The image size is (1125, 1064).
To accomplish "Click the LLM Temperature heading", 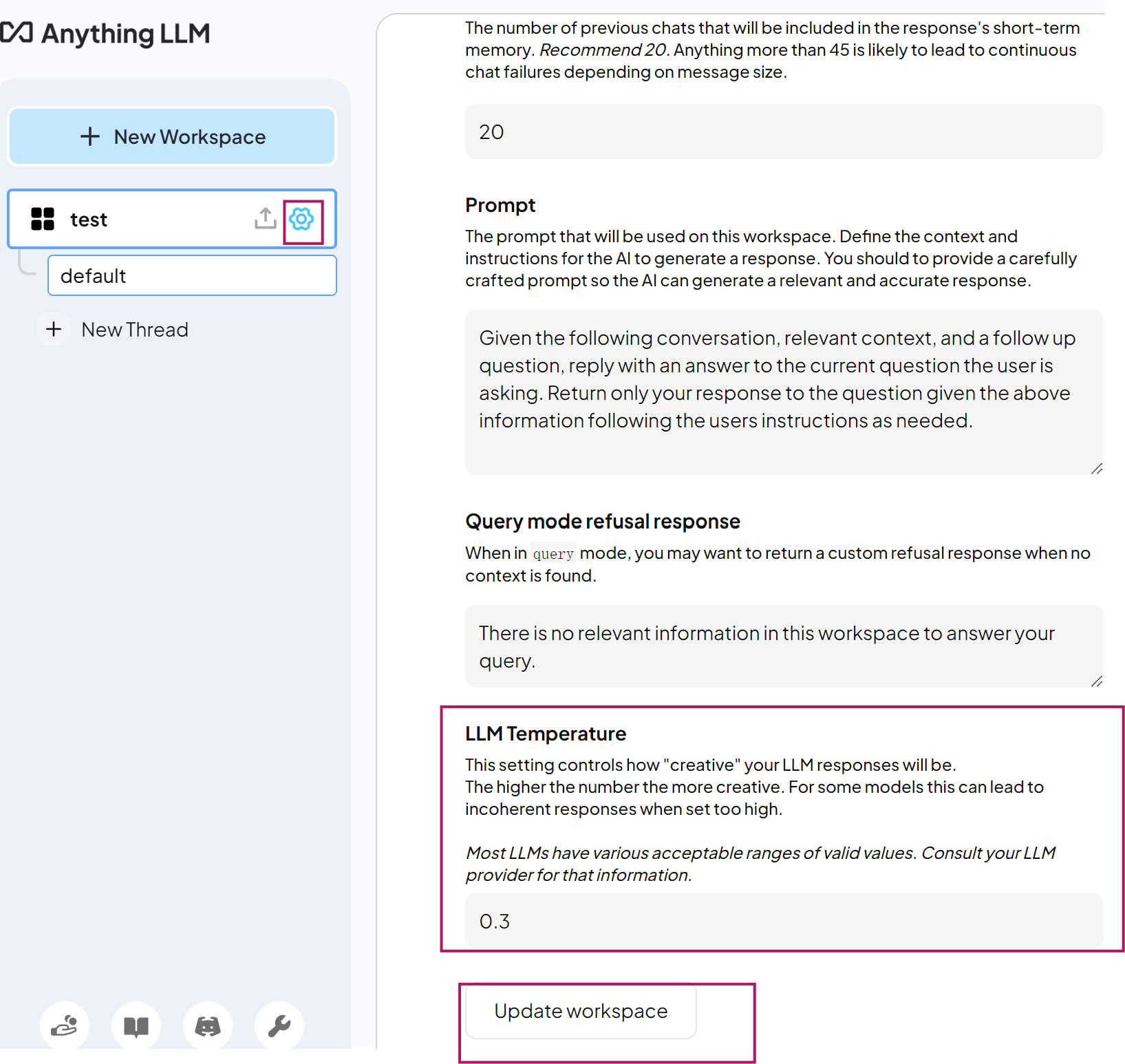I will pos(546,734).
